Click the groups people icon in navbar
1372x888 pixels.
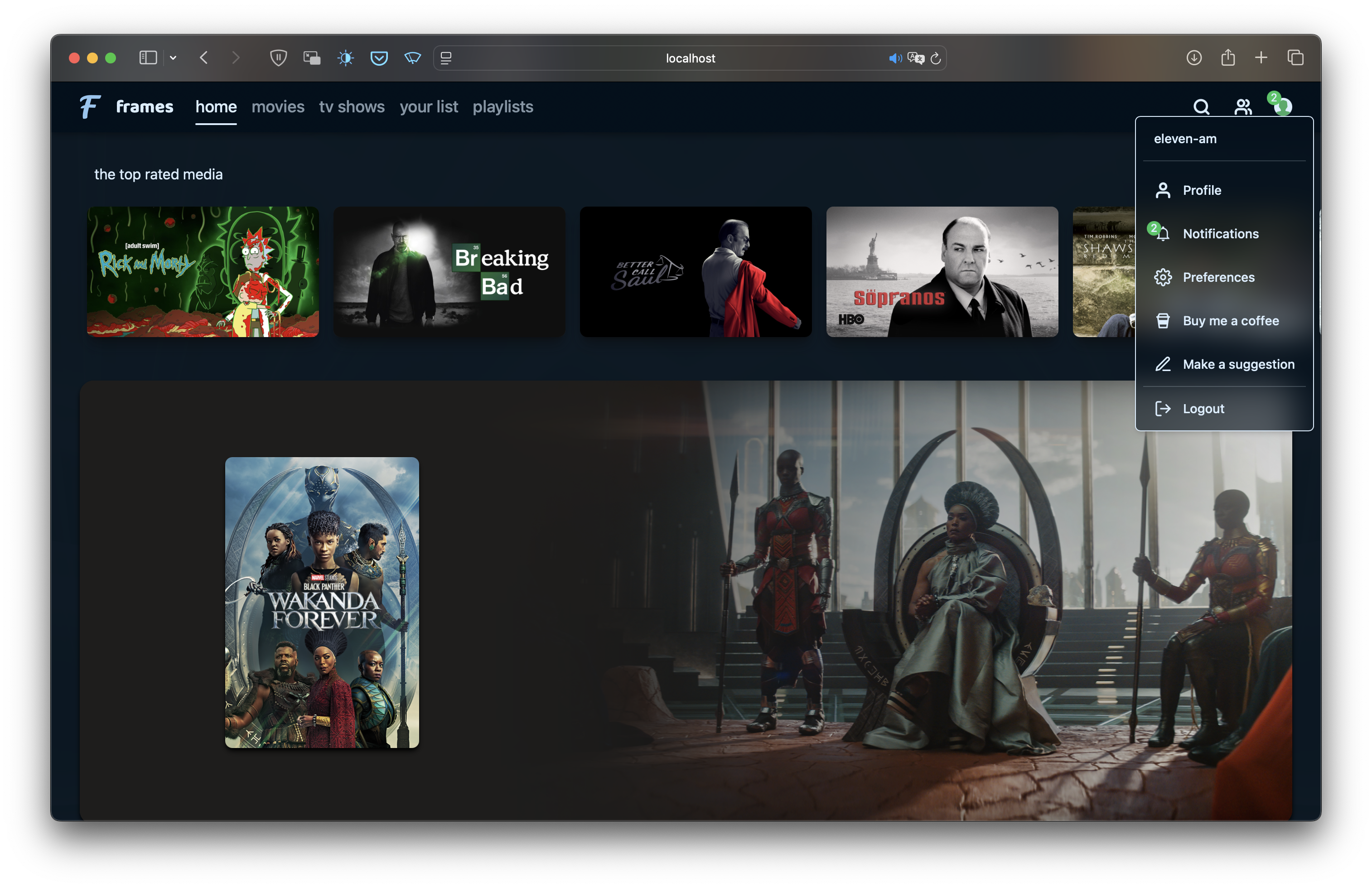pos(1243,107)
